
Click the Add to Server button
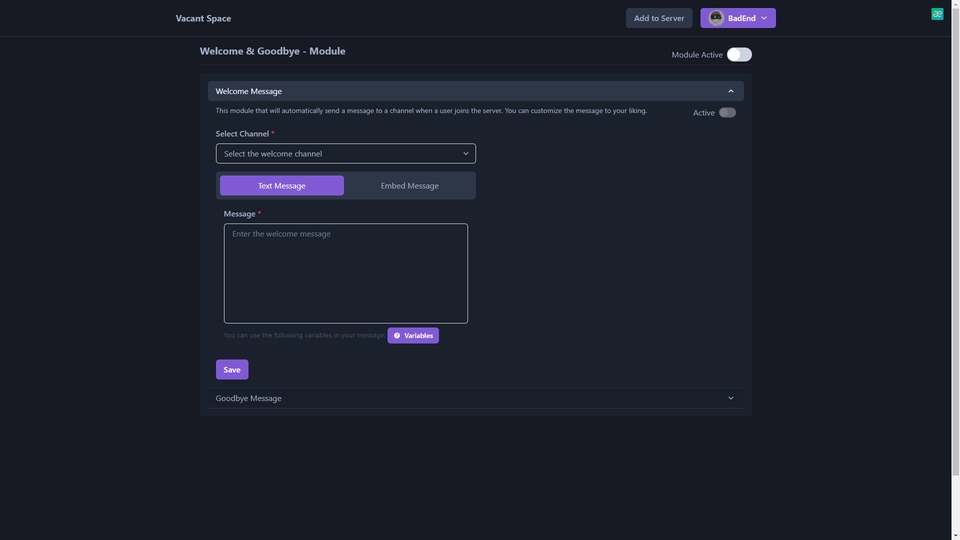pyautogui.click(x=659, y=18)
